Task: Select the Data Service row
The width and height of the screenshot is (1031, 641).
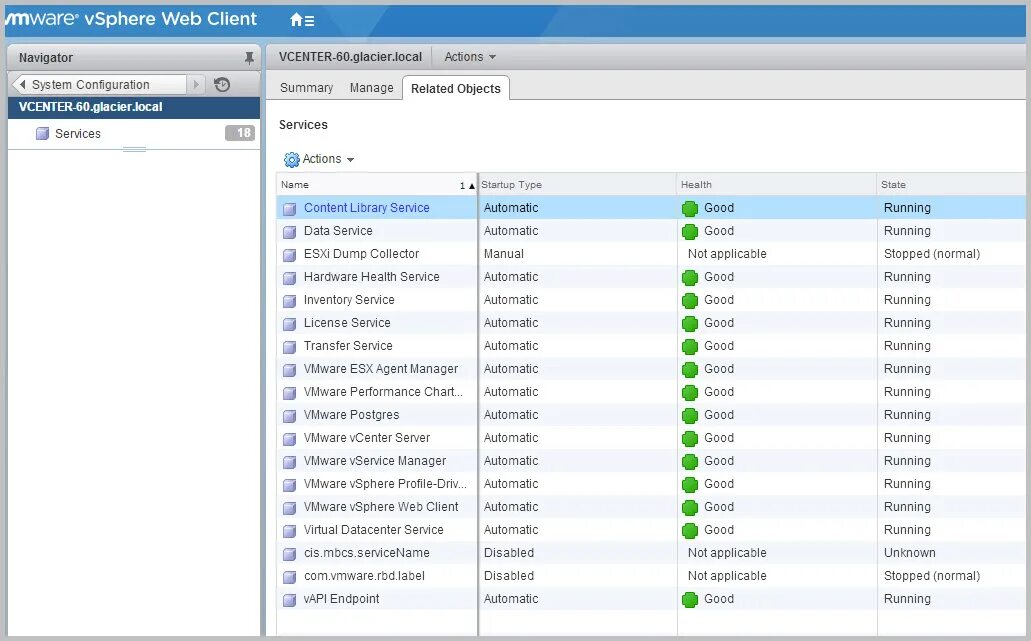Action: [651, 231]
